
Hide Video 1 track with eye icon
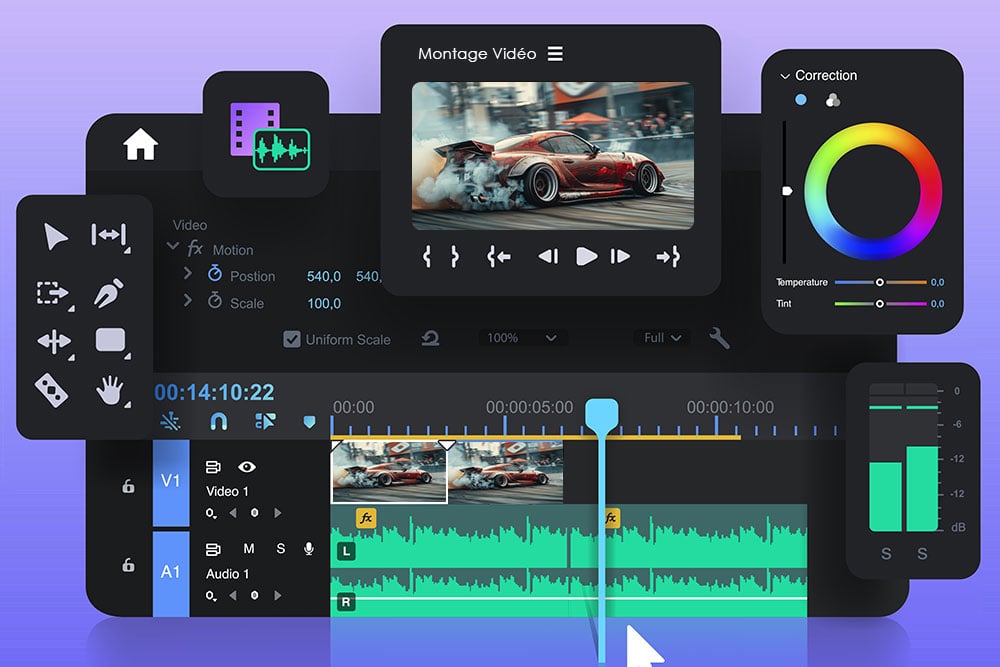(x=247, y=467)
